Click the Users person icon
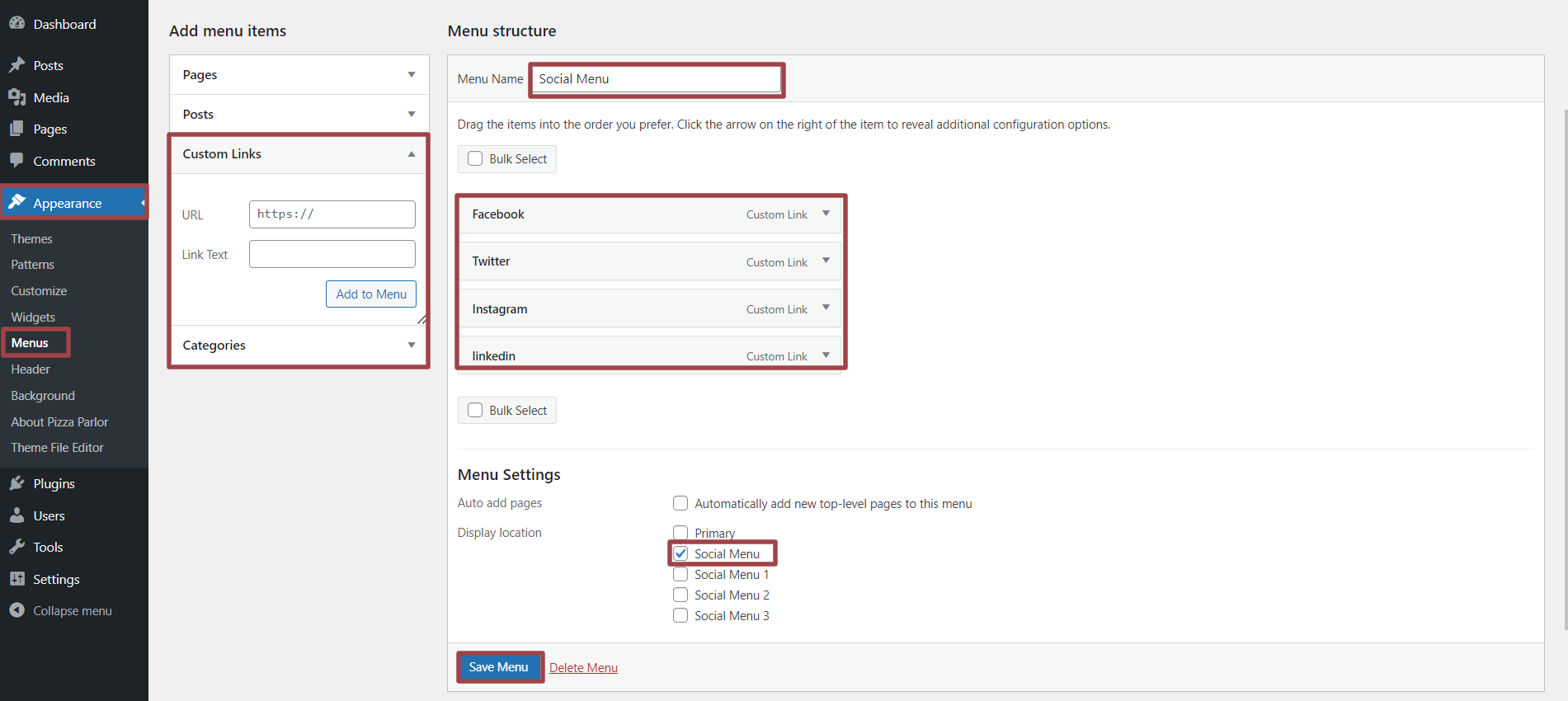 point(16,515)
